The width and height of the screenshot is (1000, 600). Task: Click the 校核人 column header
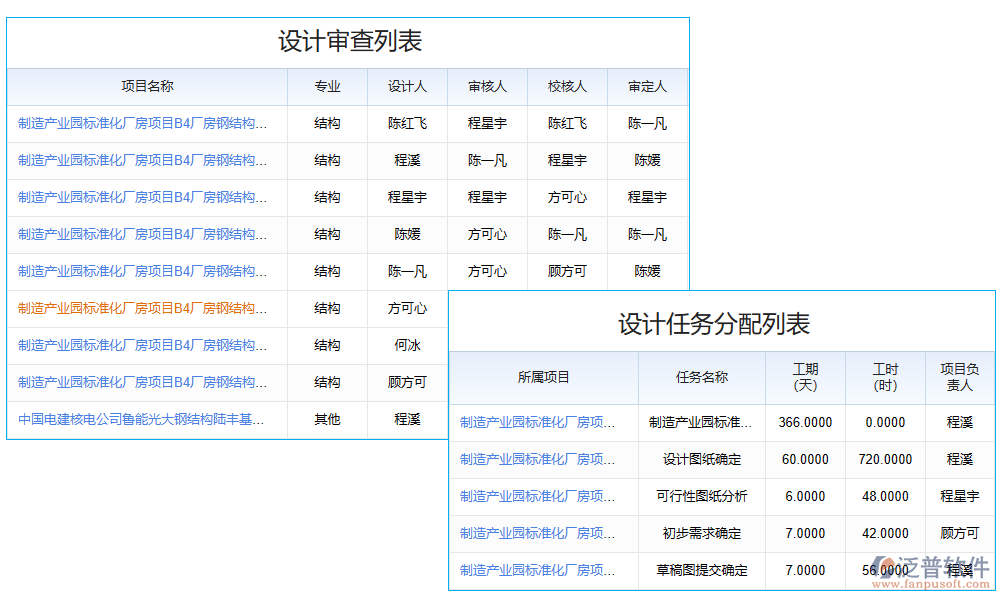pos(567,87)
